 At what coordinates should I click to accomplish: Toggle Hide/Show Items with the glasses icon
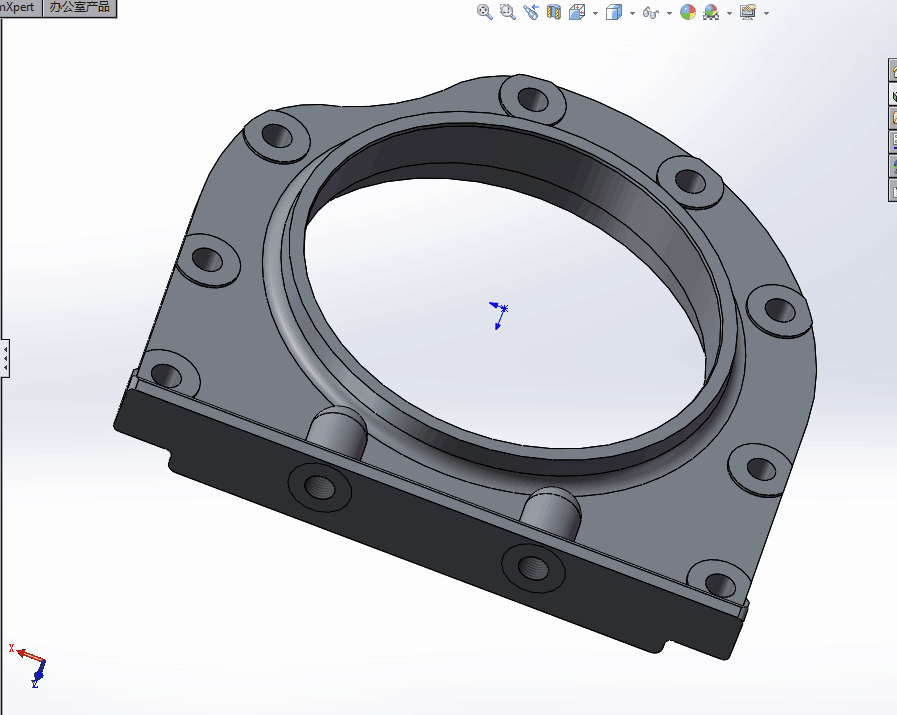point(650,11)
